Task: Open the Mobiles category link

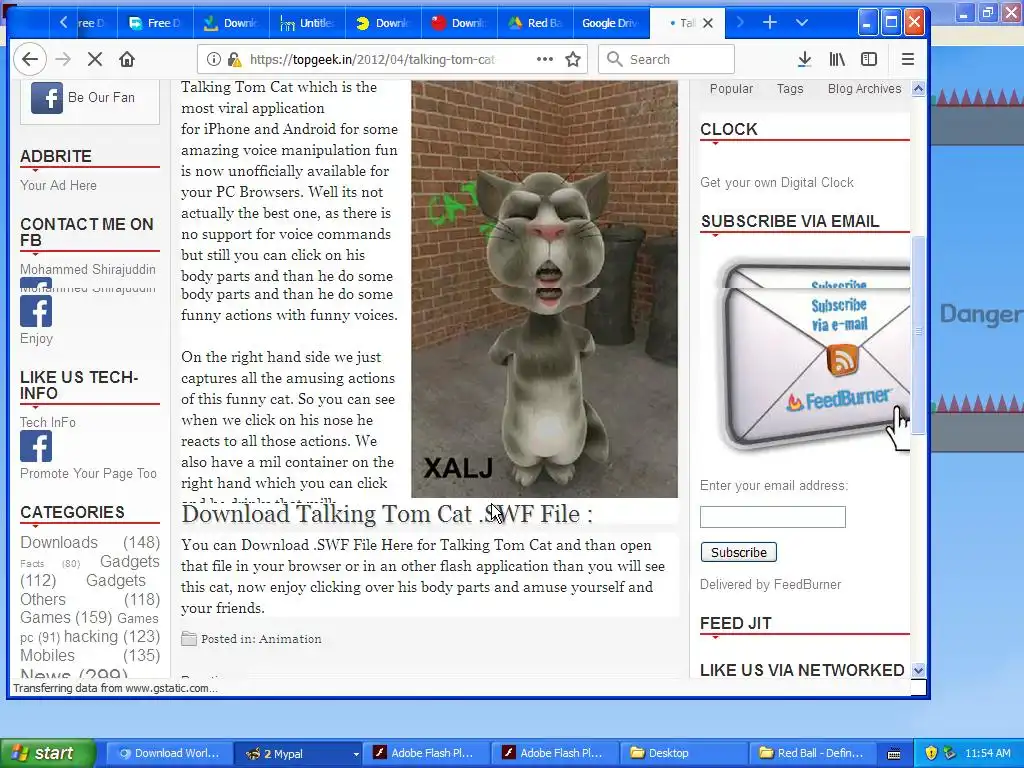Action: (48, 656)
